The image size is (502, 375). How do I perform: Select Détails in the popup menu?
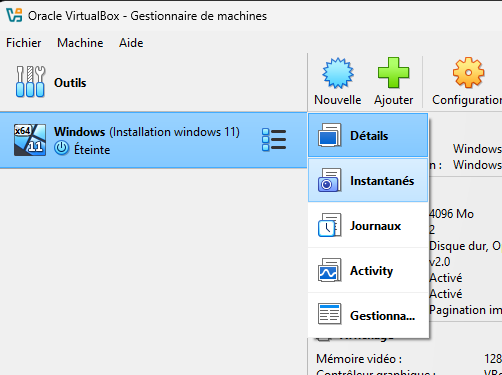click(368, 135)
